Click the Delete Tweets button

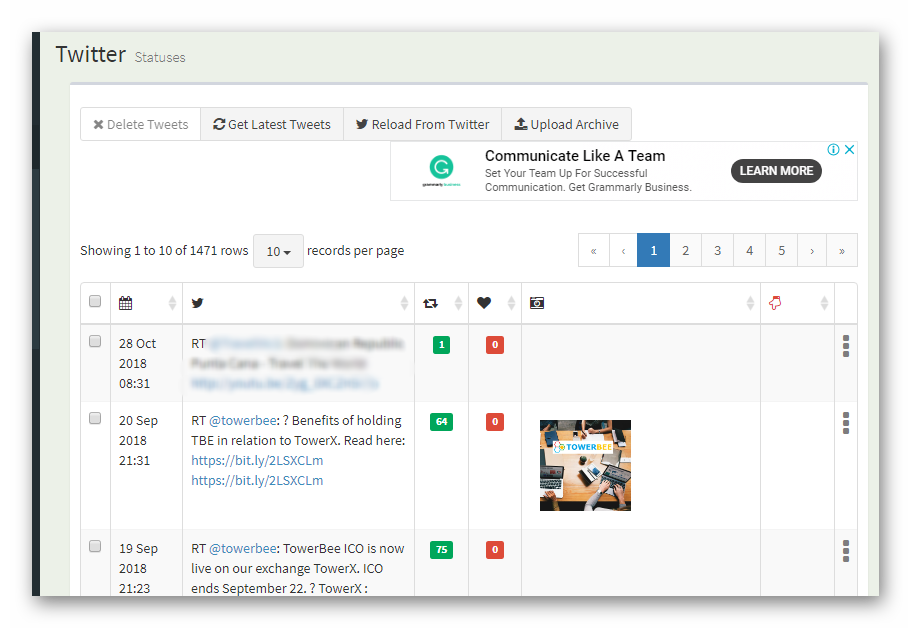141,124
